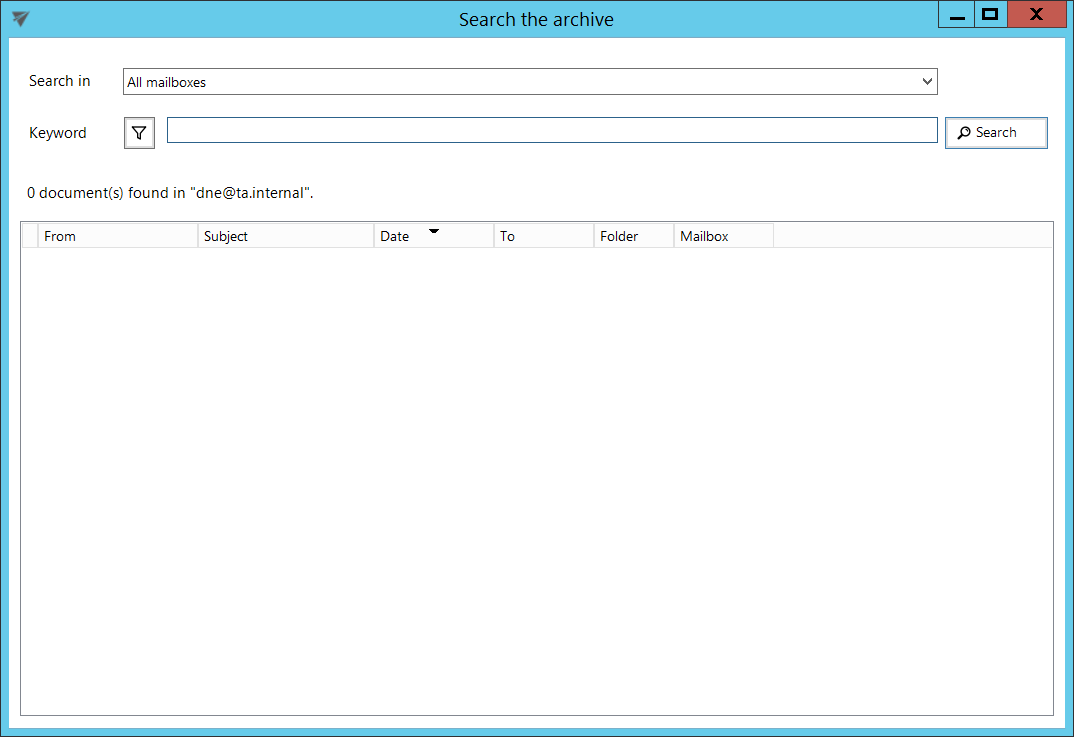The height and width of the screenshot is (737, 1074).
Task: Click the 0 document(s) found status text
Action: coord(170,192)
